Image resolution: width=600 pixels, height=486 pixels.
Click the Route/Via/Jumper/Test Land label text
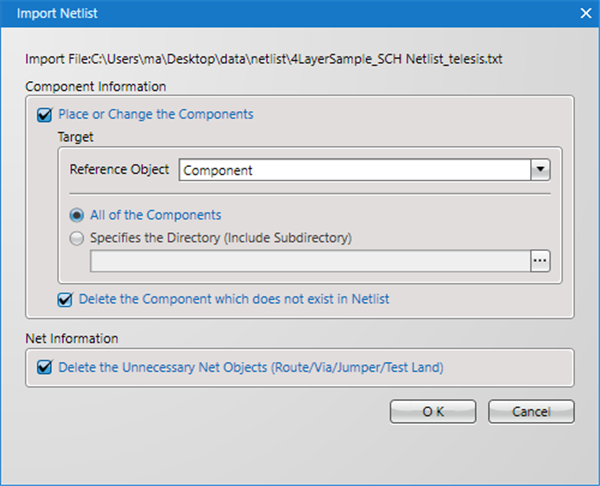coord(250,367)
